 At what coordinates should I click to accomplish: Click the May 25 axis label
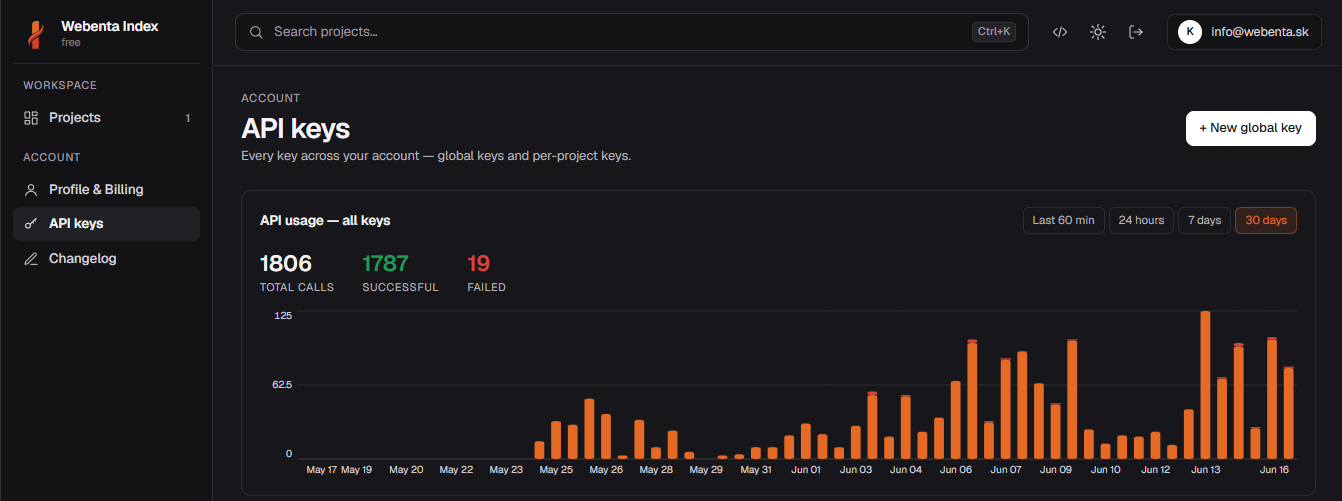(556, 469)
